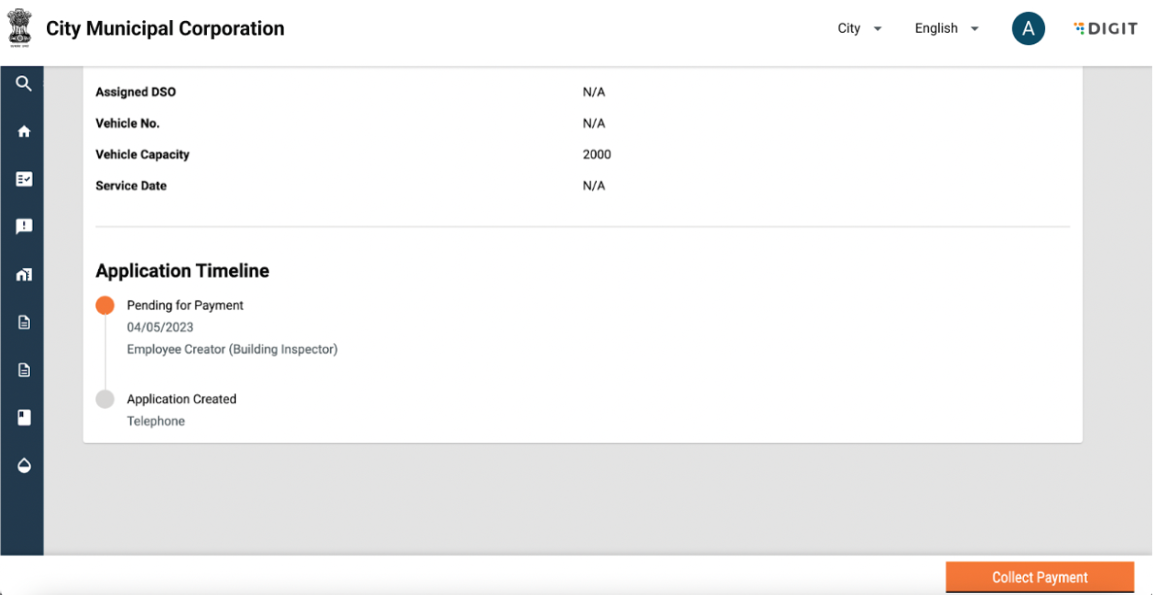The width and height of the screenshot is (1153, 595).
Task: Go to Home via sidebar house icon
Action: coord(24,131)
